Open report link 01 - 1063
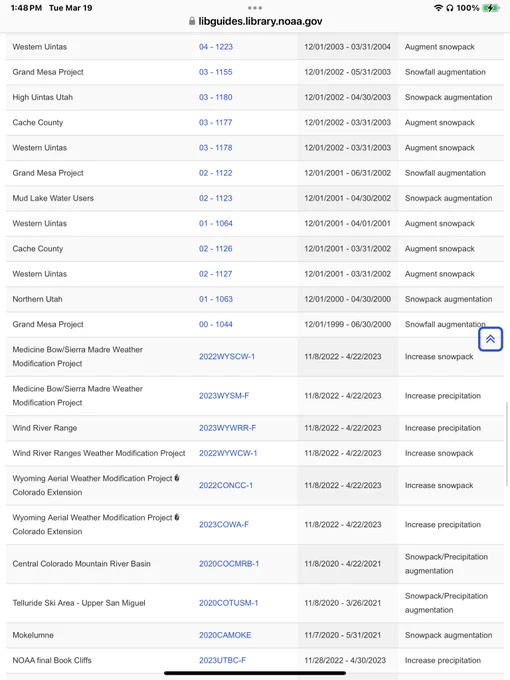 (216, 299)
